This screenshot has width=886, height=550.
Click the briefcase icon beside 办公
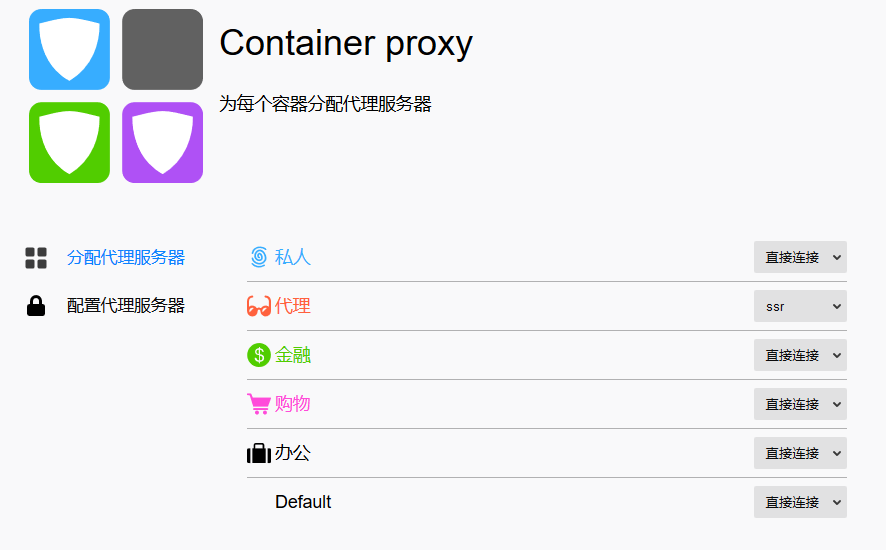click(259, 453)
